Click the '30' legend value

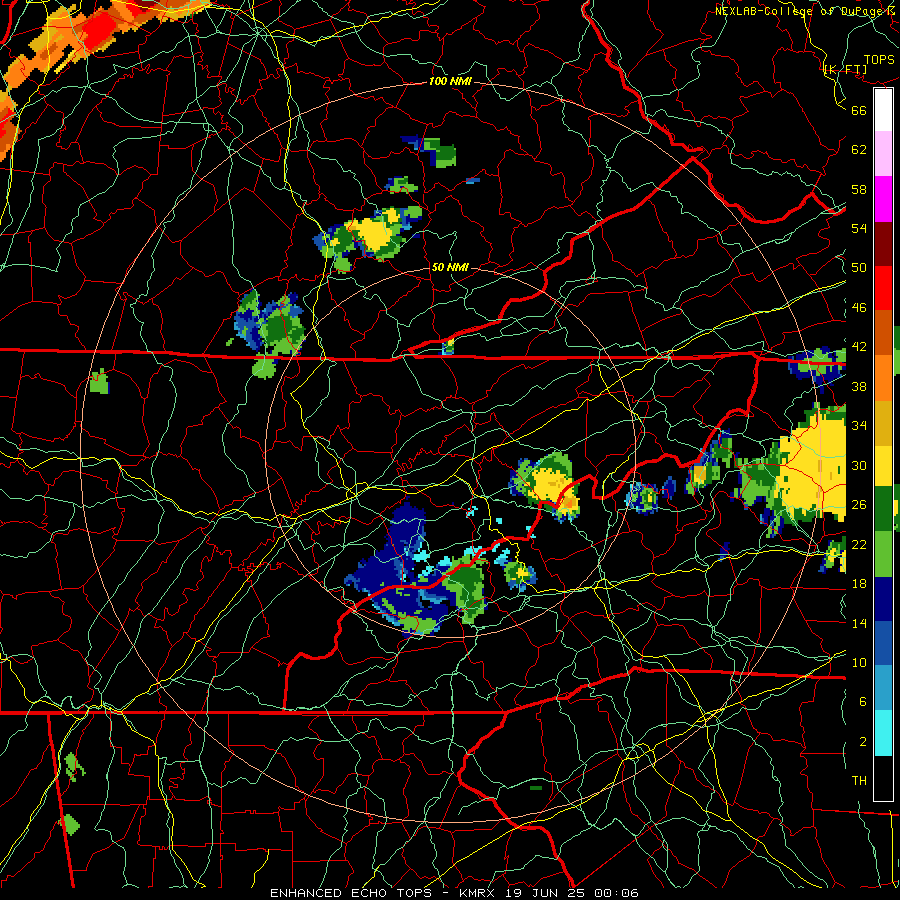pyautogui.click(x=859, y=465)
